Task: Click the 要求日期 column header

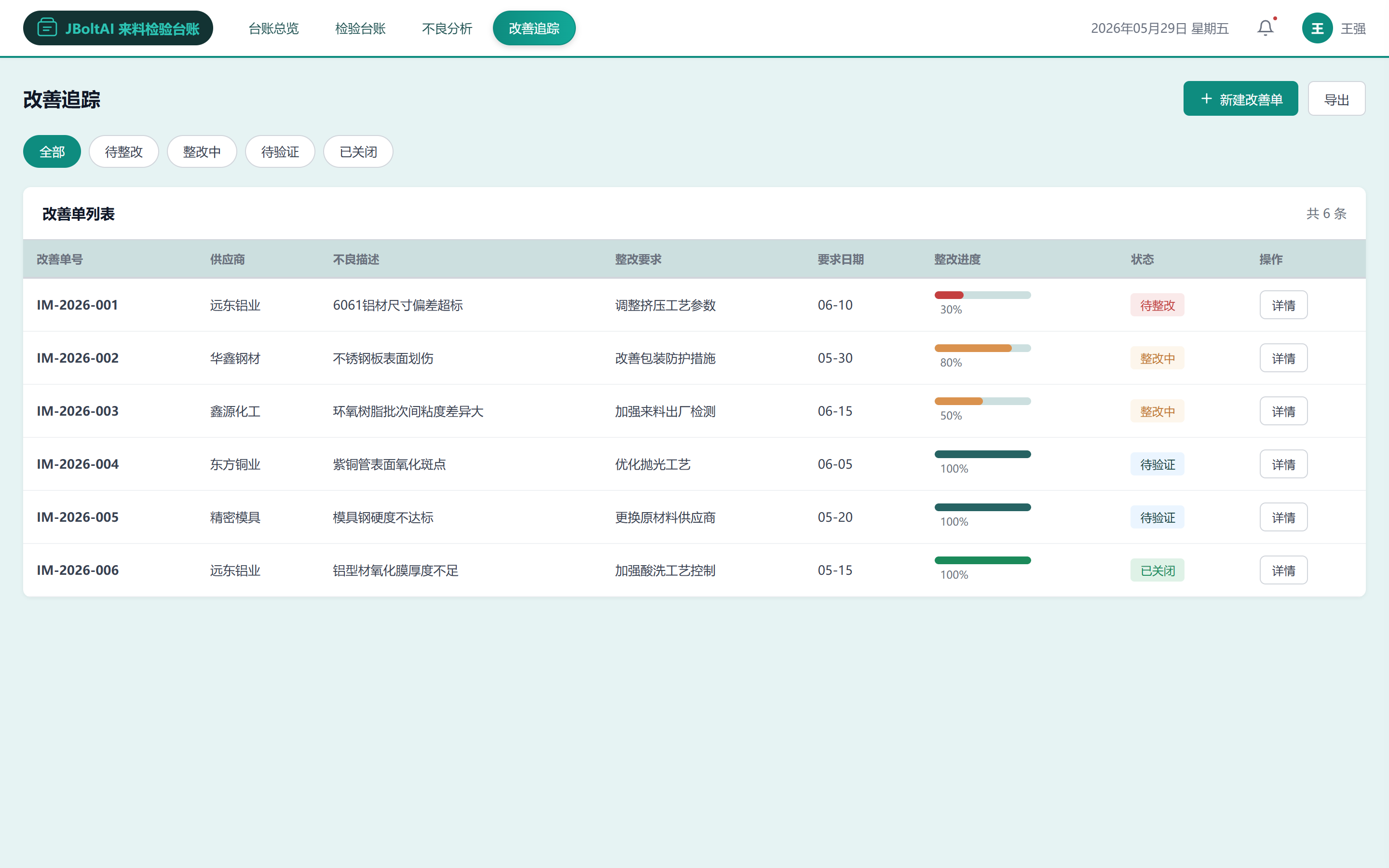Action: pos(840,259)
